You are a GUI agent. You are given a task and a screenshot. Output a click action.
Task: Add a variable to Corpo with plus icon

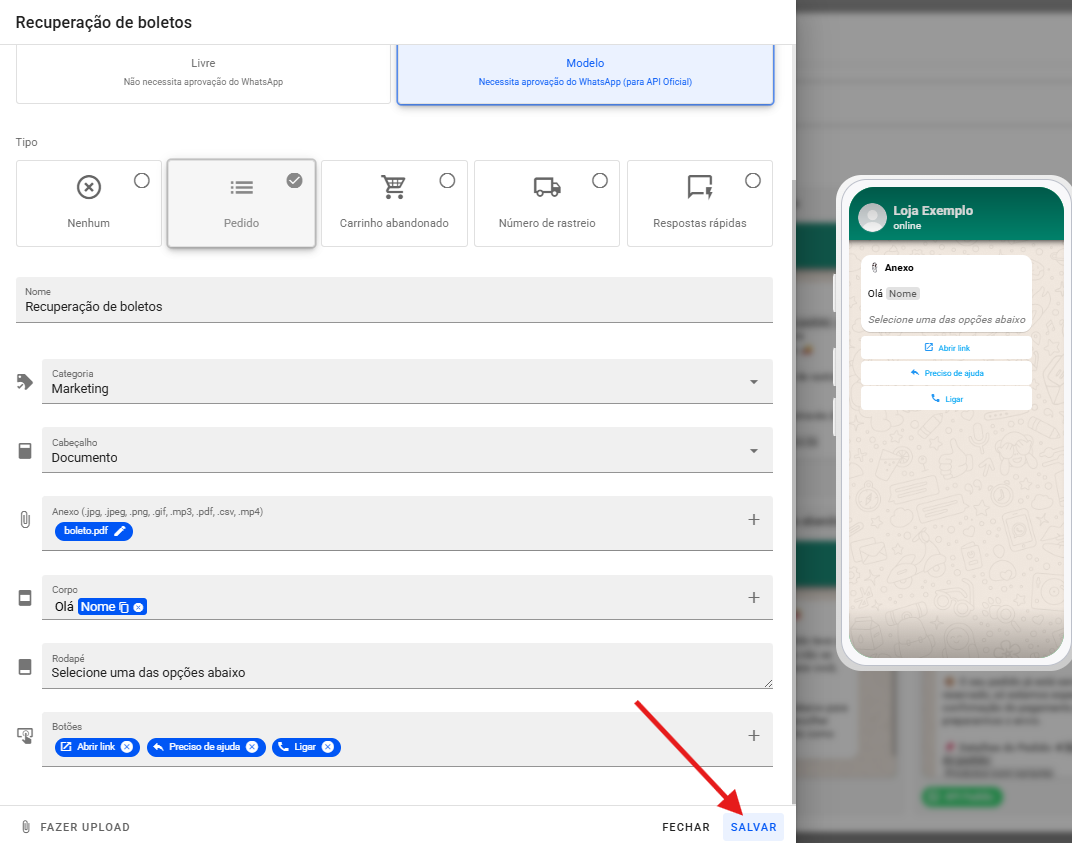click(754, 598)
